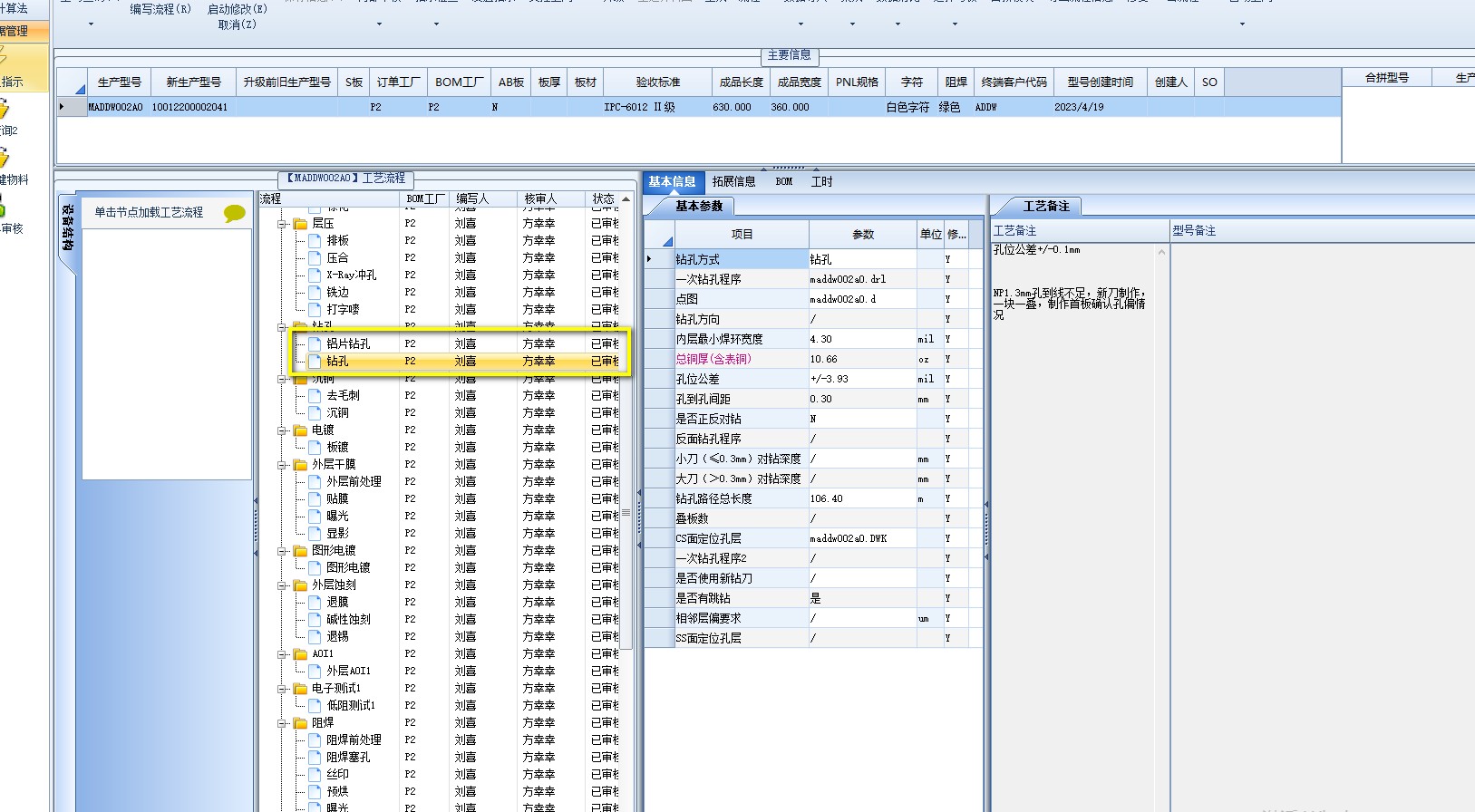Click the document icon beside 压合
The width and height of the screenshot is (1475, 812).
pyautogui.click(x=315, y=257)
